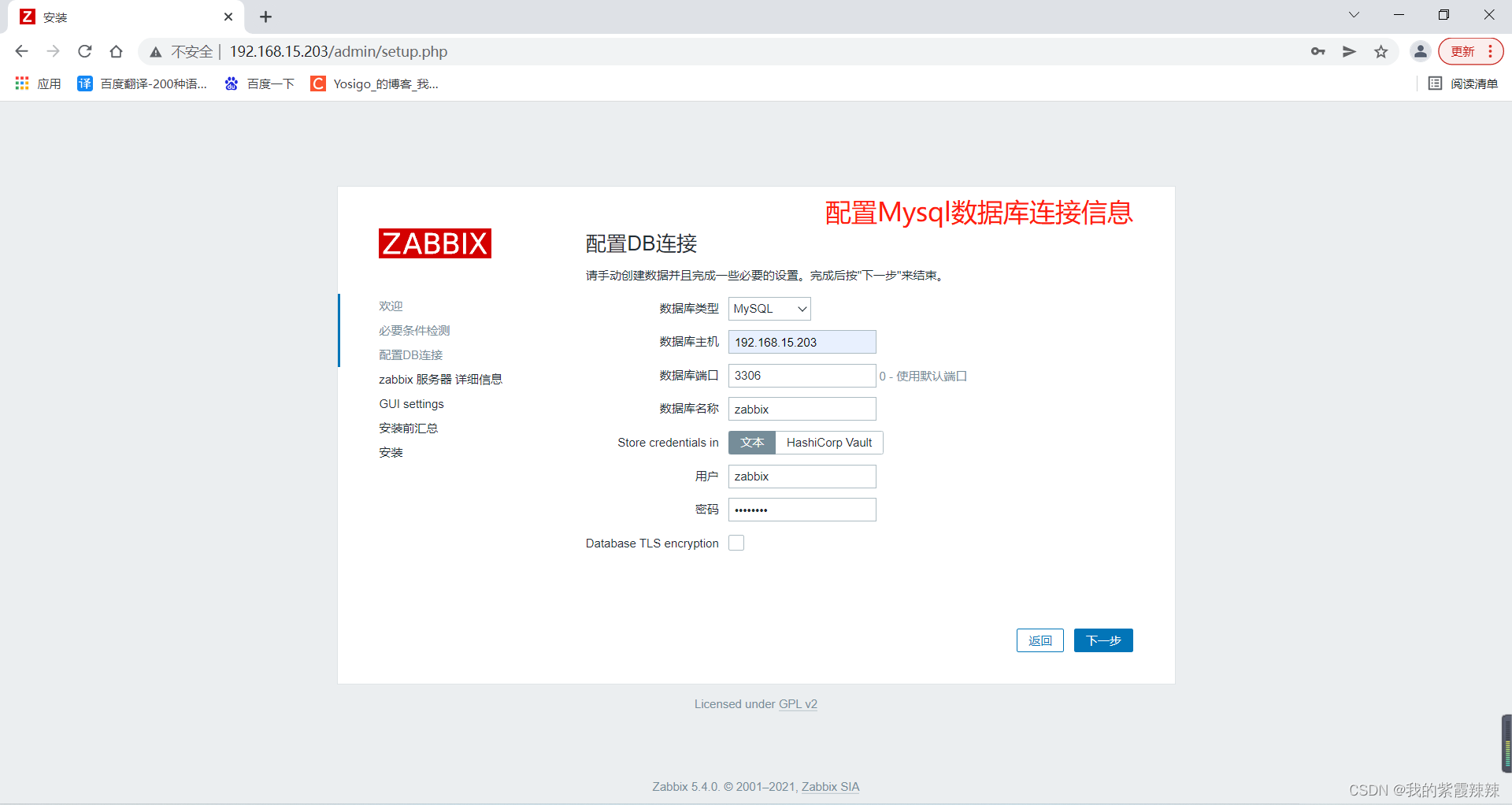
Task: Open the Yosigo 博客 bookmark
Action: (375, 83)
